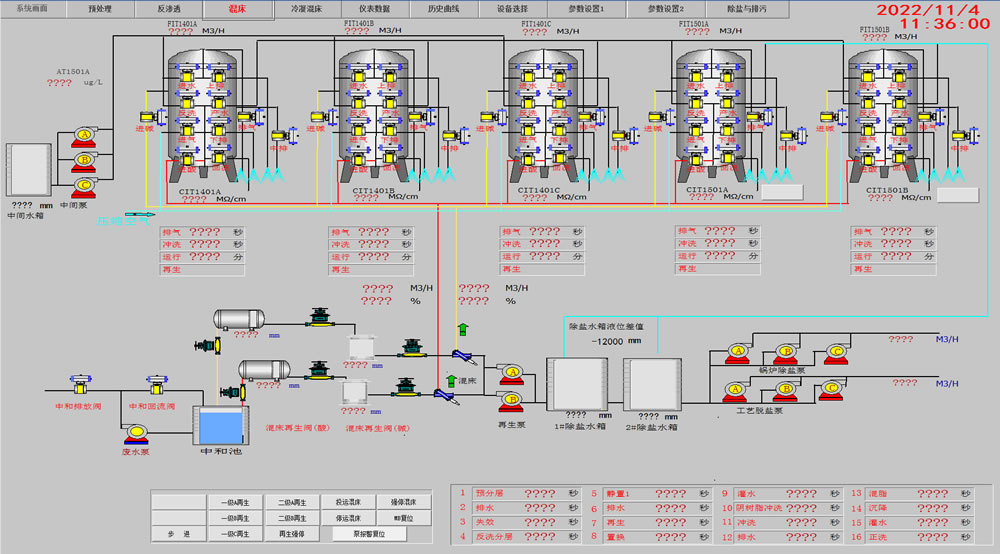Open the 预处理 tab
The width and height of the screenshot is (1000, 554).
click(102, 8)
